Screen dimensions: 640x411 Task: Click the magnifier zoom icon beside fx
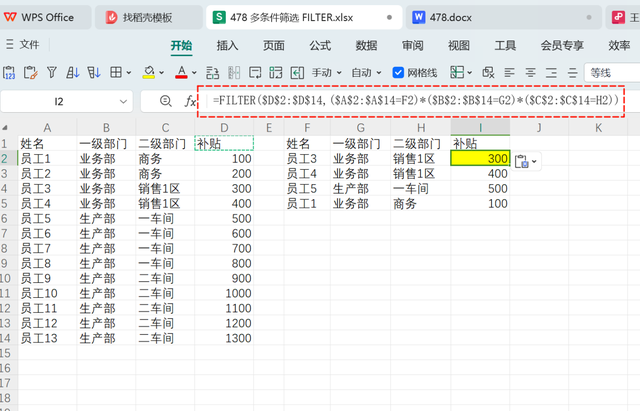click(x=166, y=101)
